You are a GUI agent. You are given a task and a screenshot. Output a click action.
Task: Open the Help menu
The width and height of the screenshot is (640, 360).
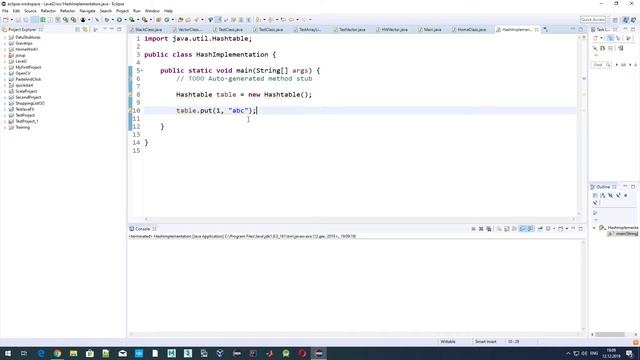point(168,11)
